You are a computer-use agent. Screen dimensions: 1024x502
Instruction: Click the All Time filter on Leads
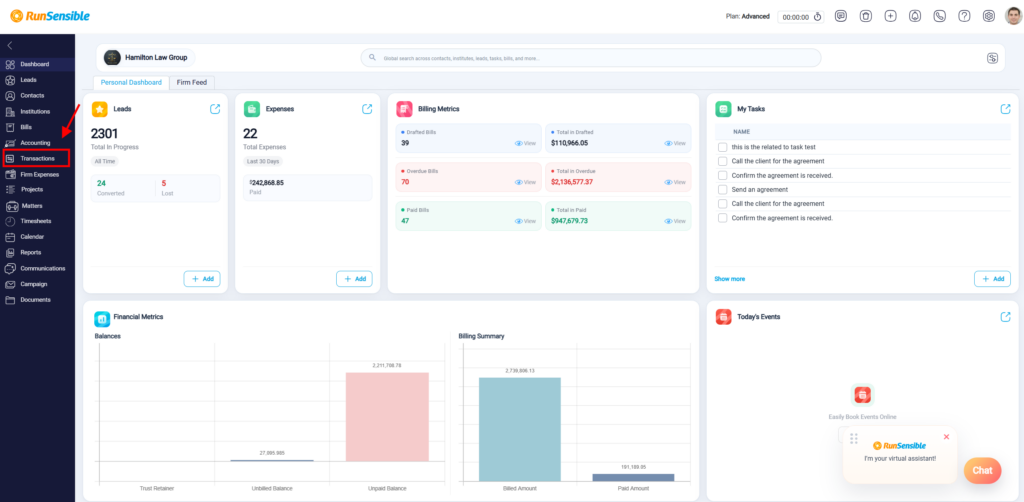pyautogui.click(x=104, y=161)
